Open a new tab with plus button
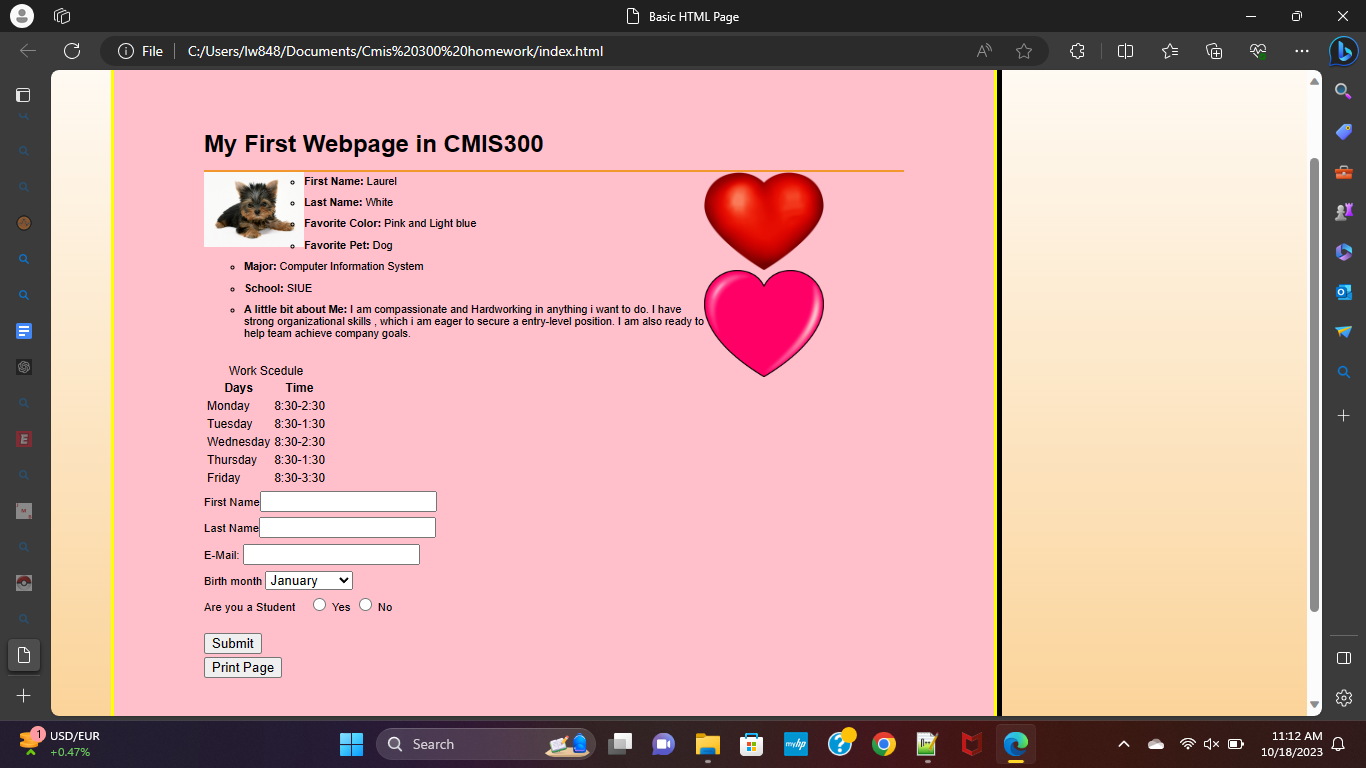 (24, 695)
